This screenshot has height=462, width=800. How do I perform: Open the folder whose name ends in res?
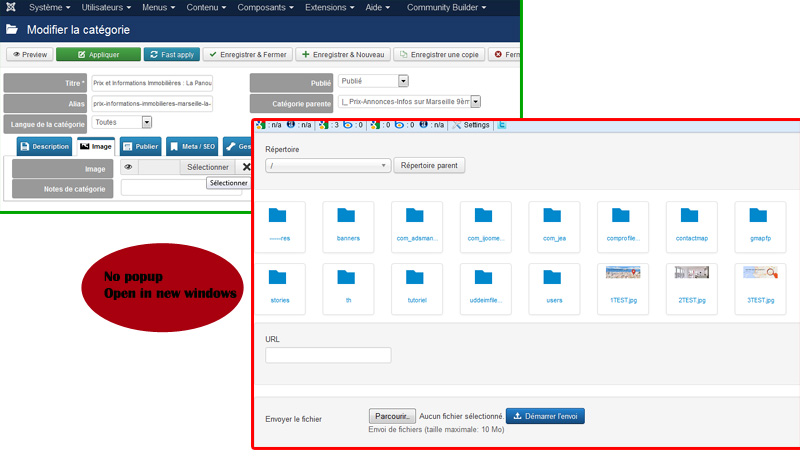click(280, 227)
